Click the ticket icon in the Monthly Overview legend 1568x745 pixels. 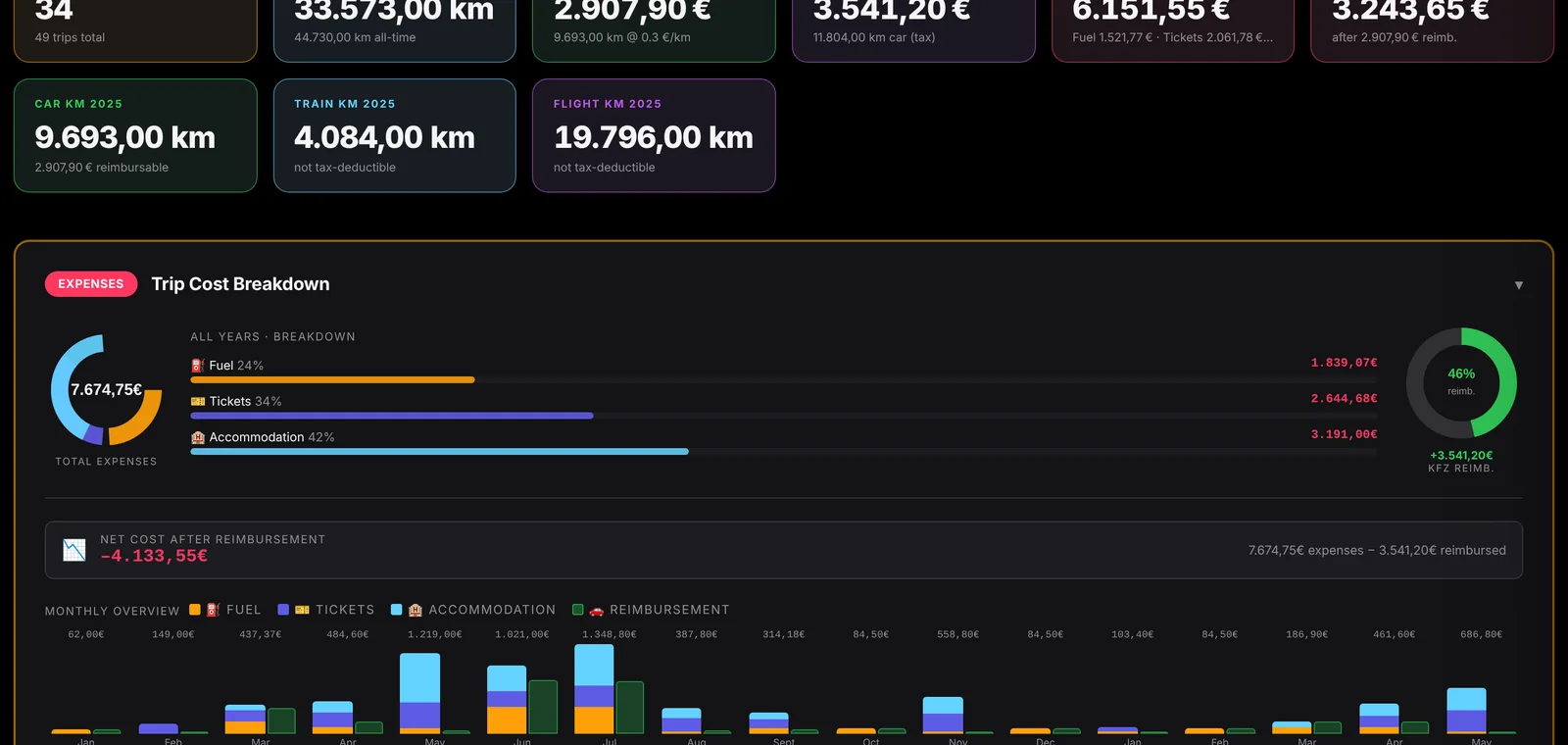(x=302, y=610)
